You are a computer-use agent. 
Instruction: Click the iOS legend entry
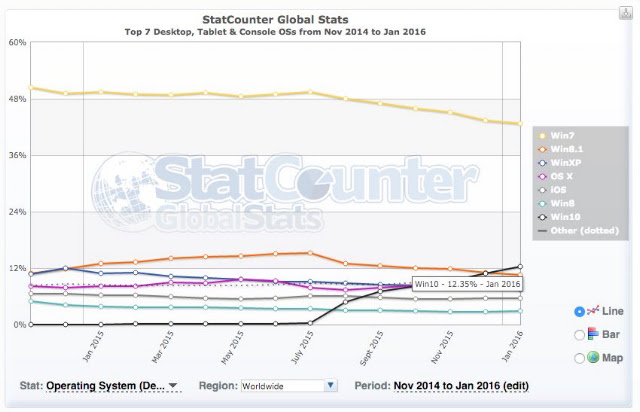[x=552, y=190]
